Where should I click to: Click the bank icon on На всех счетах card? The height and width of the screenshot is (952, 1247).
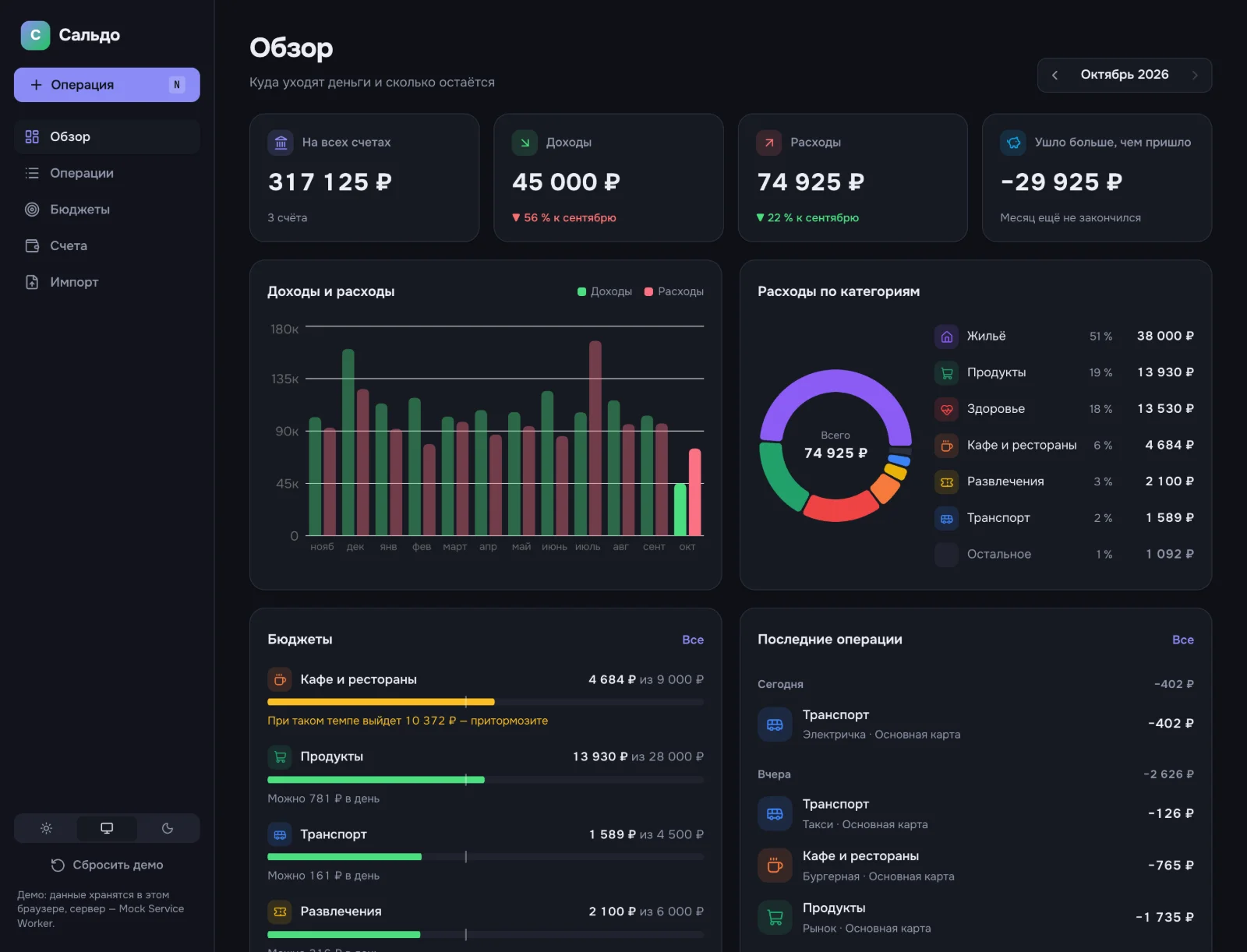[281, 143]
